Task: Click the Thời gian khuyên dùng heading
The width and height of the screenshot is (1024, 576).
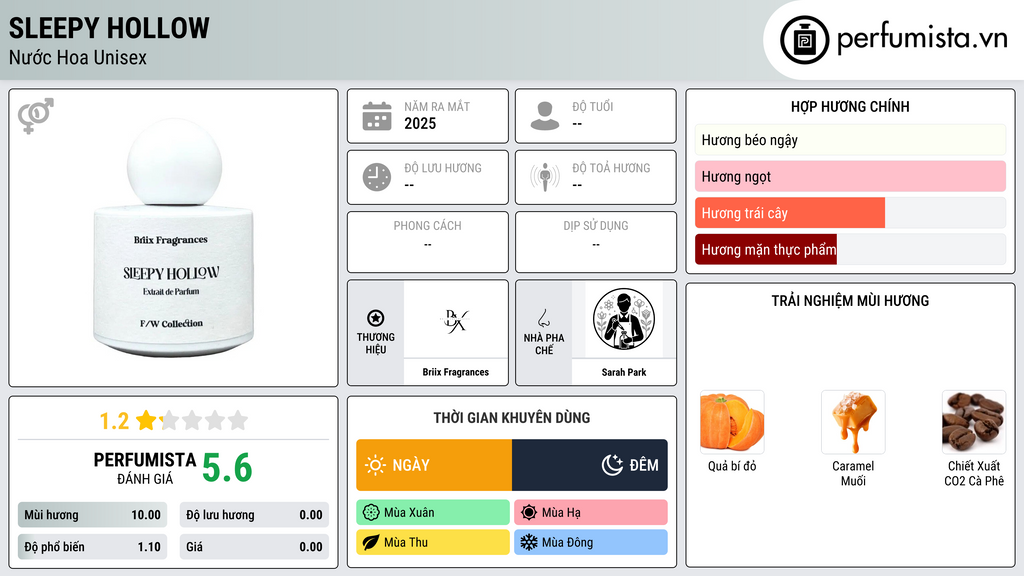Action: [512, 418]
